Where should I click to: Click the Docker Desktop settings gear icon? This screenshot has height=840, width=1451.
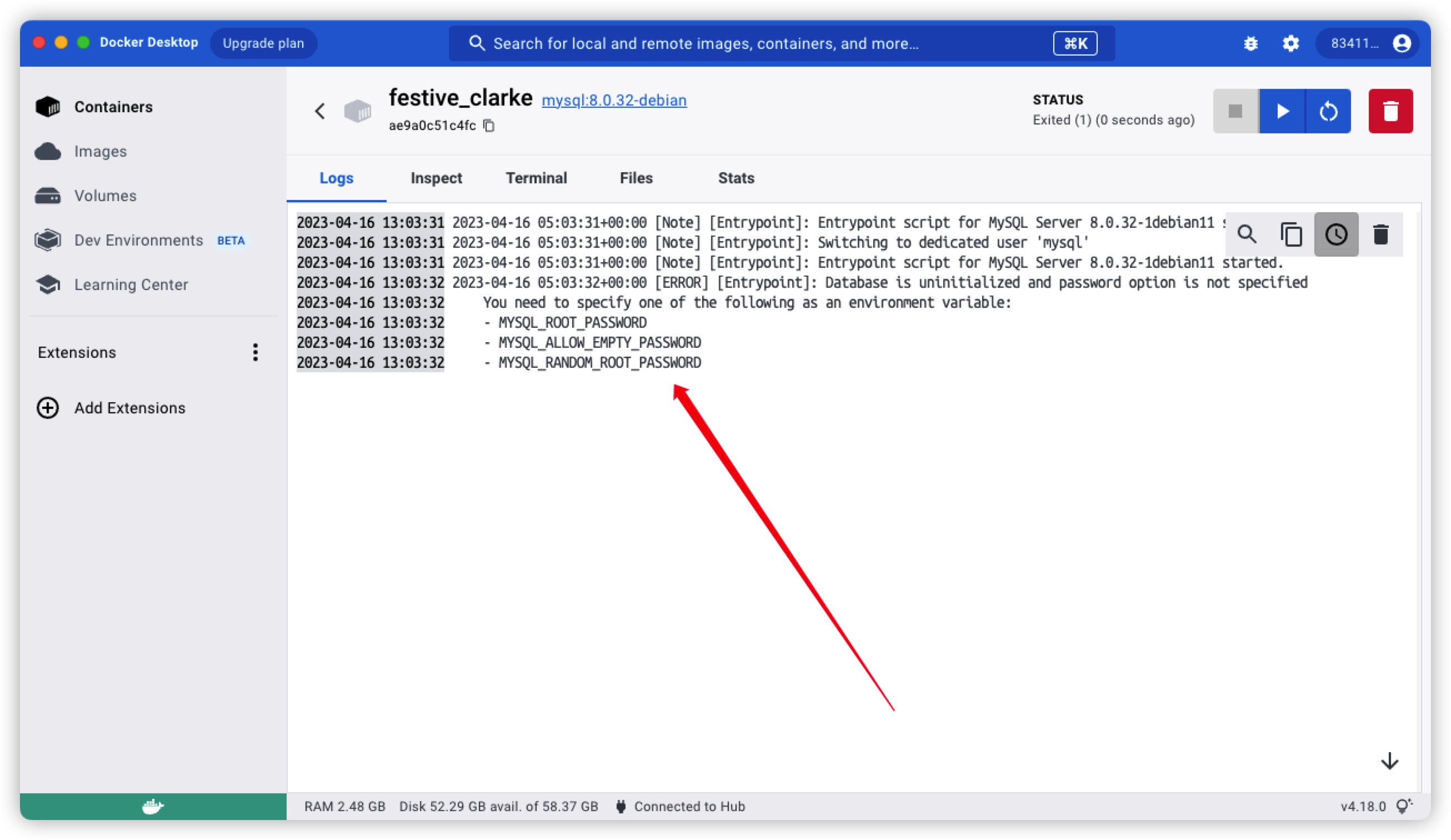(1291, 43)
